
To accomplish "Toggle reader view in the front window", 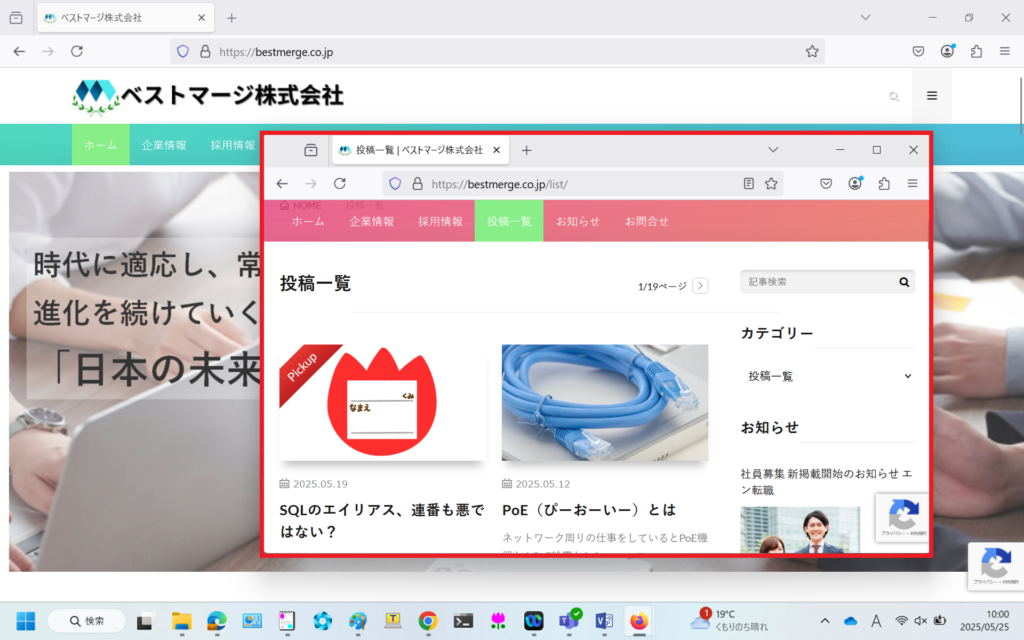I will [x=748, y=184].
